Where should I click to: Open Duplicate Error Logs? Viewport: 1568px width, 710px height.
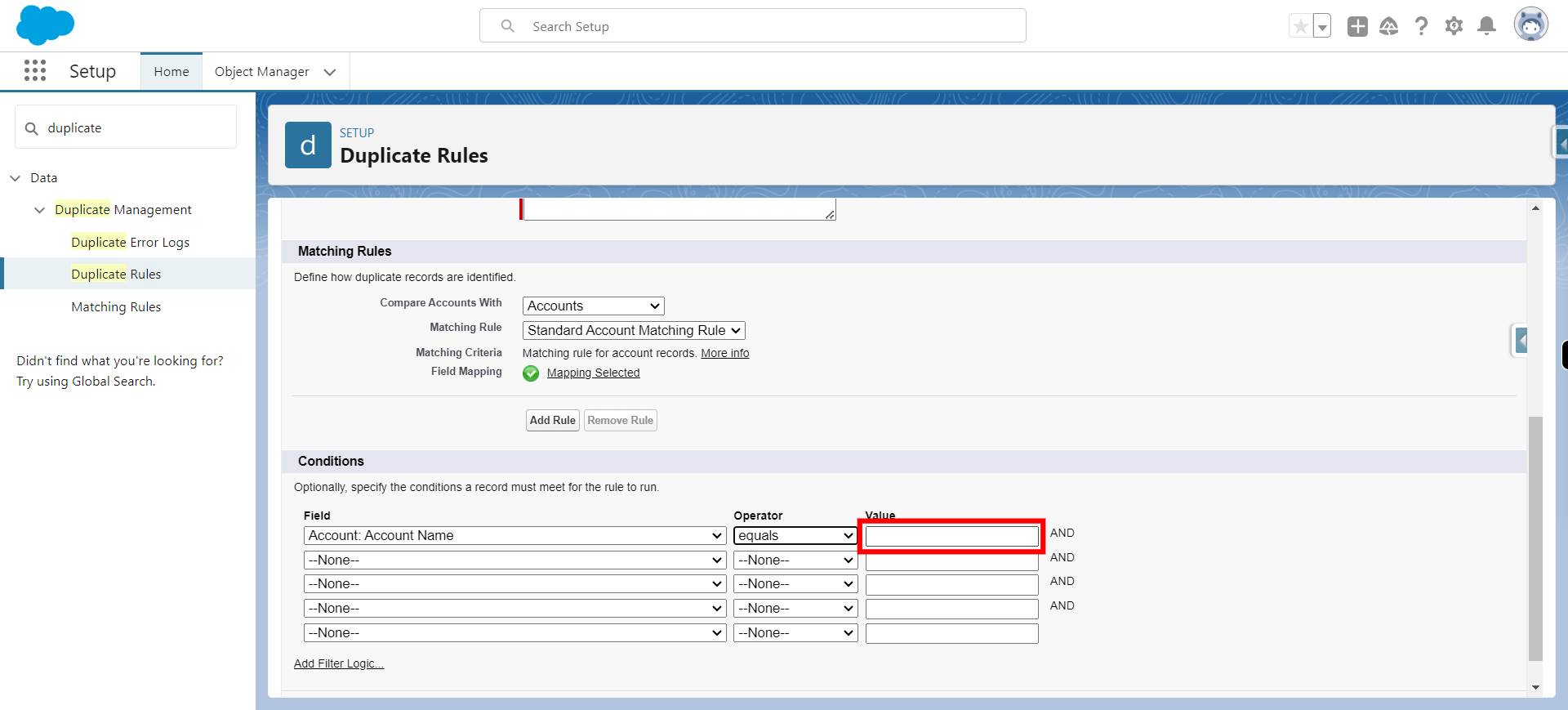[x=131, y=243]
